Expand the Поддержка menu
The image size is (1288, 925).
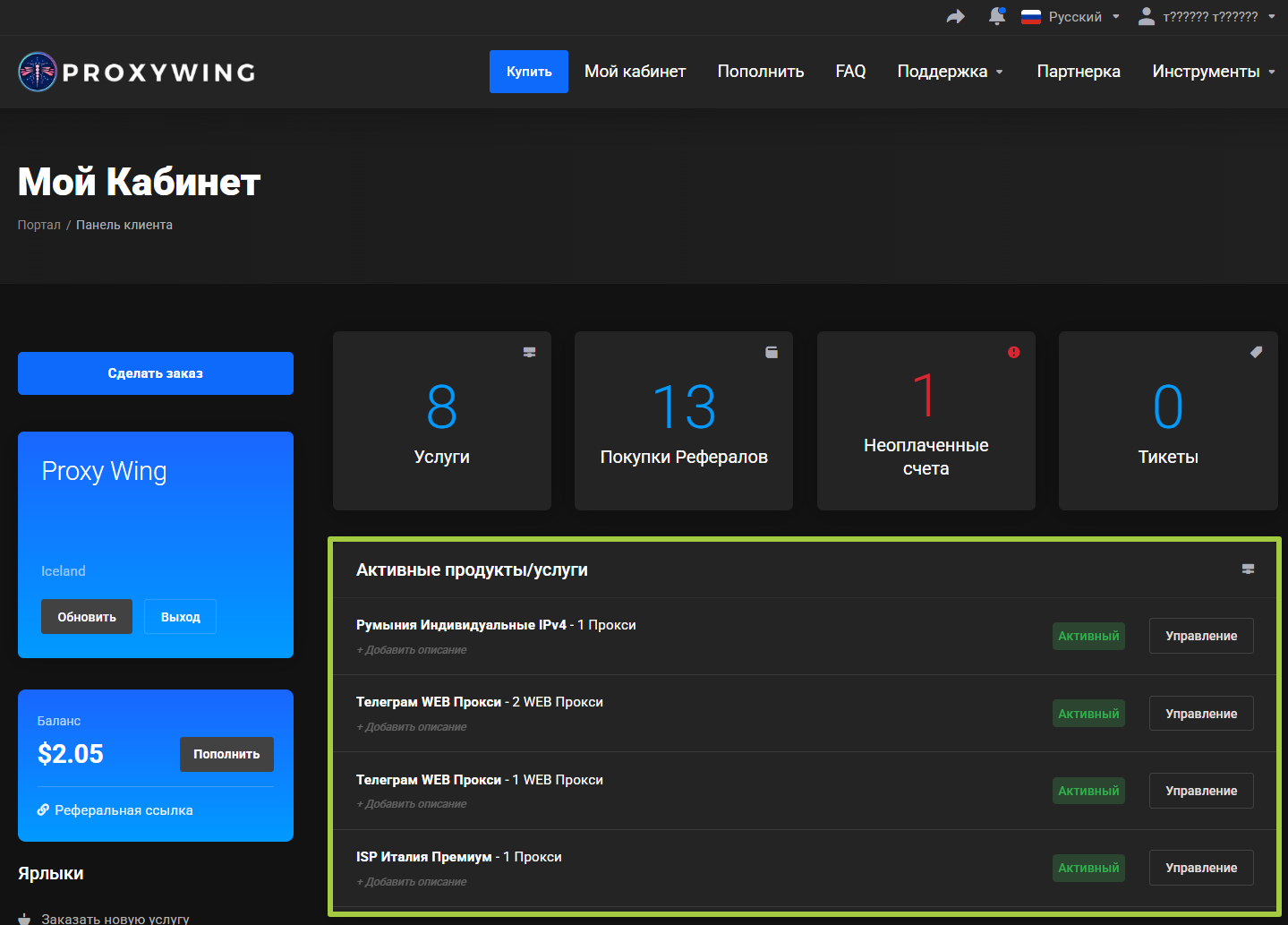click(951, 72)
